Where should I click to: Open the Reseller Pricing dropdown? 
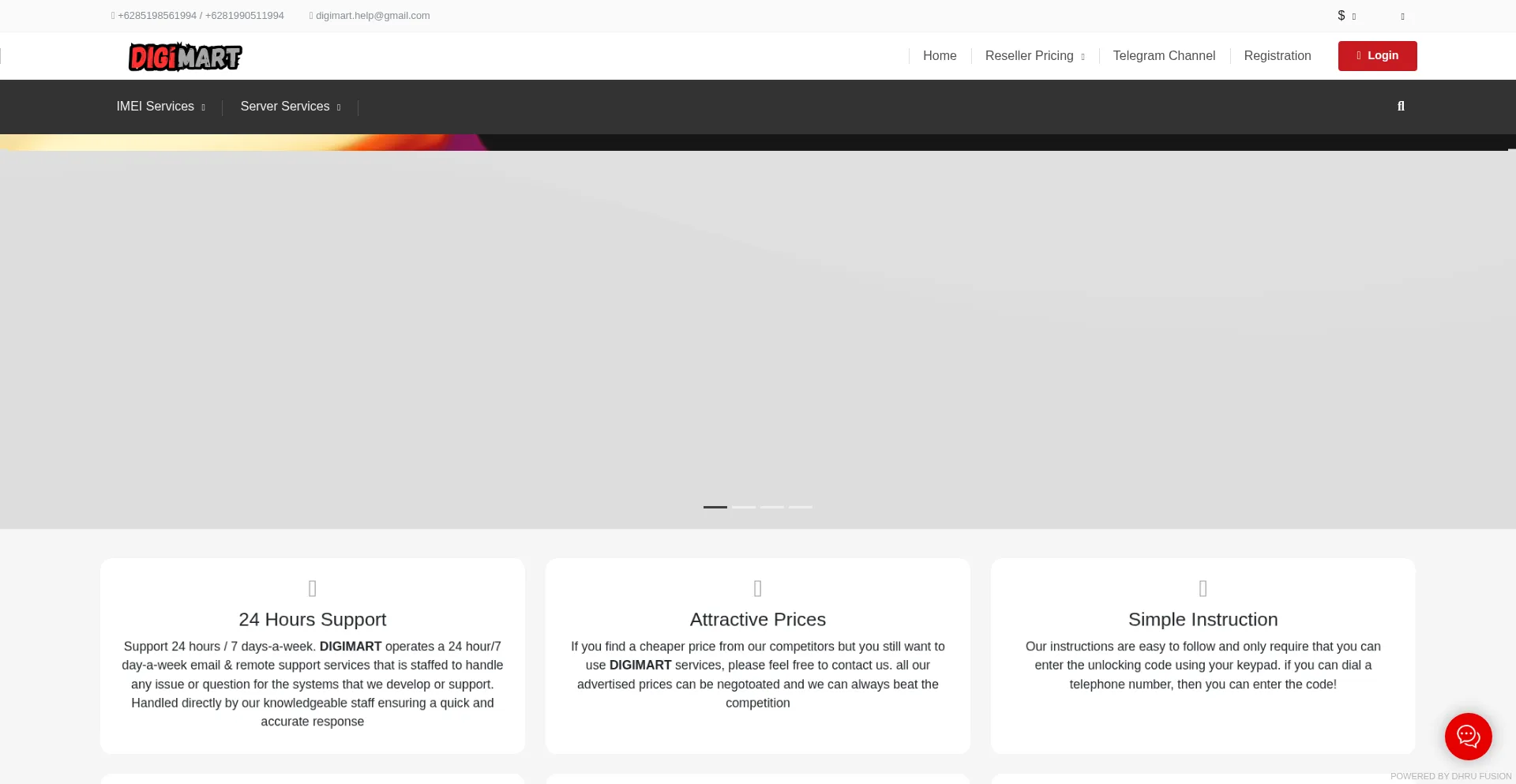(x=1034, y=56)
